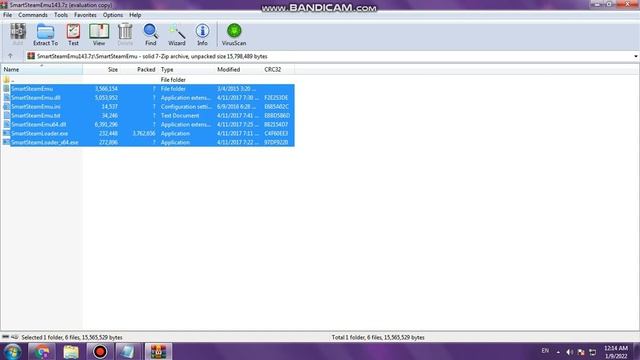Screen dimensions: 640x360
Task: Open the Help menu
Action: tap(135, 15)
